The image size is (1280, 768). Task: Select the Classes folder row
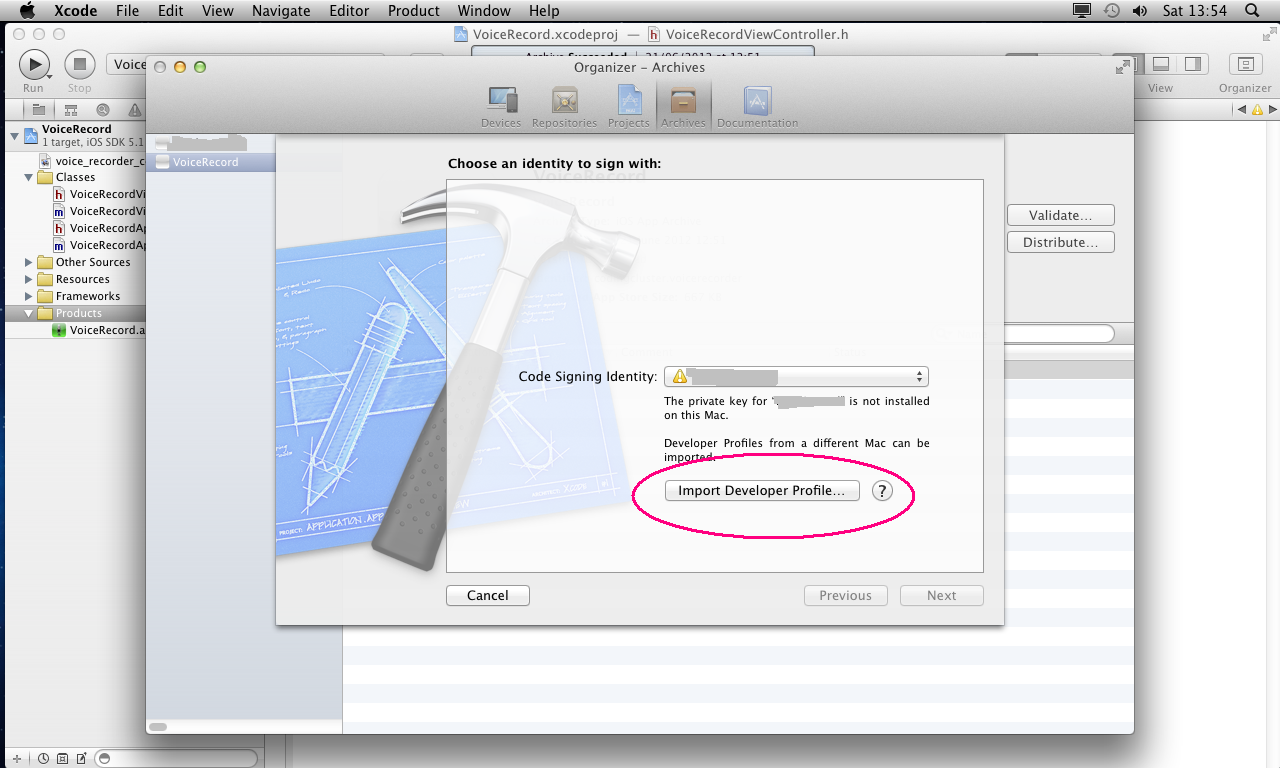[73, 177]
